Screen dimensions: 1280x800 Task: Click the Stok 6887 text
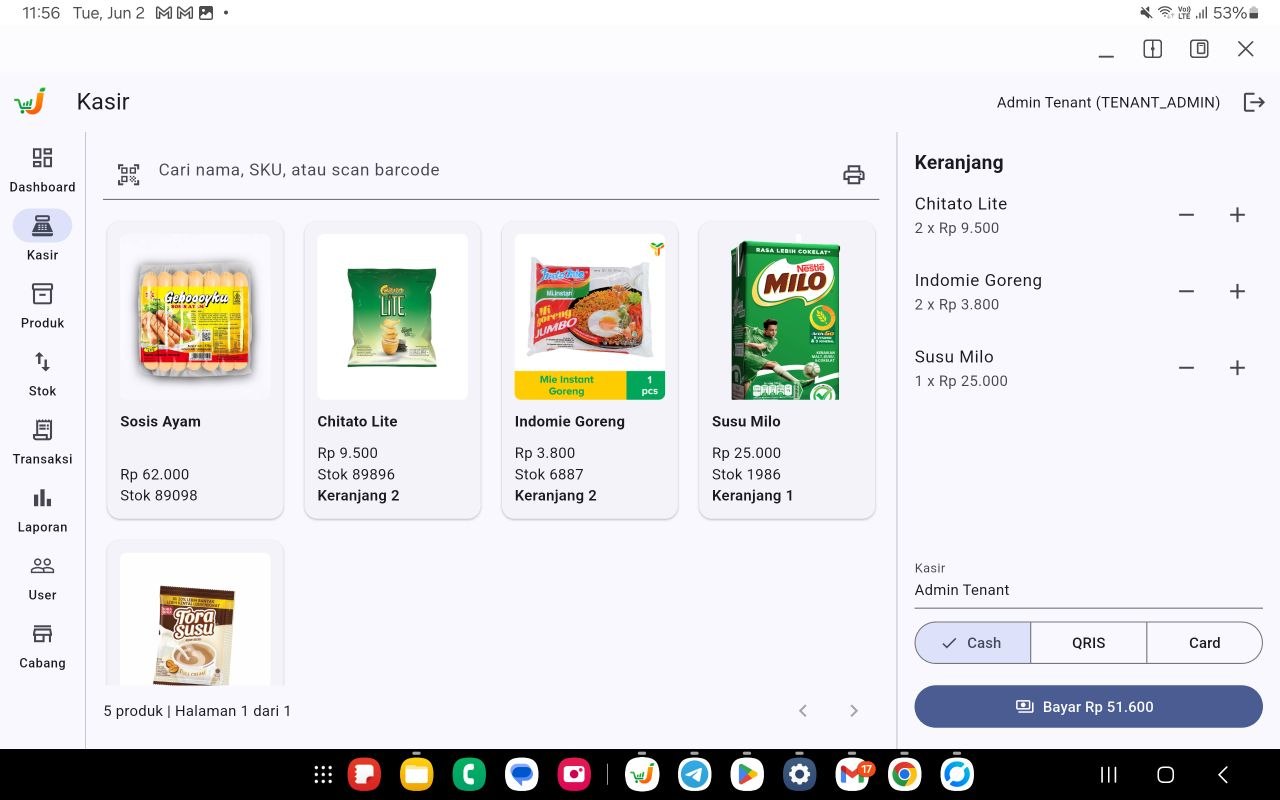[x=549, y=475]
